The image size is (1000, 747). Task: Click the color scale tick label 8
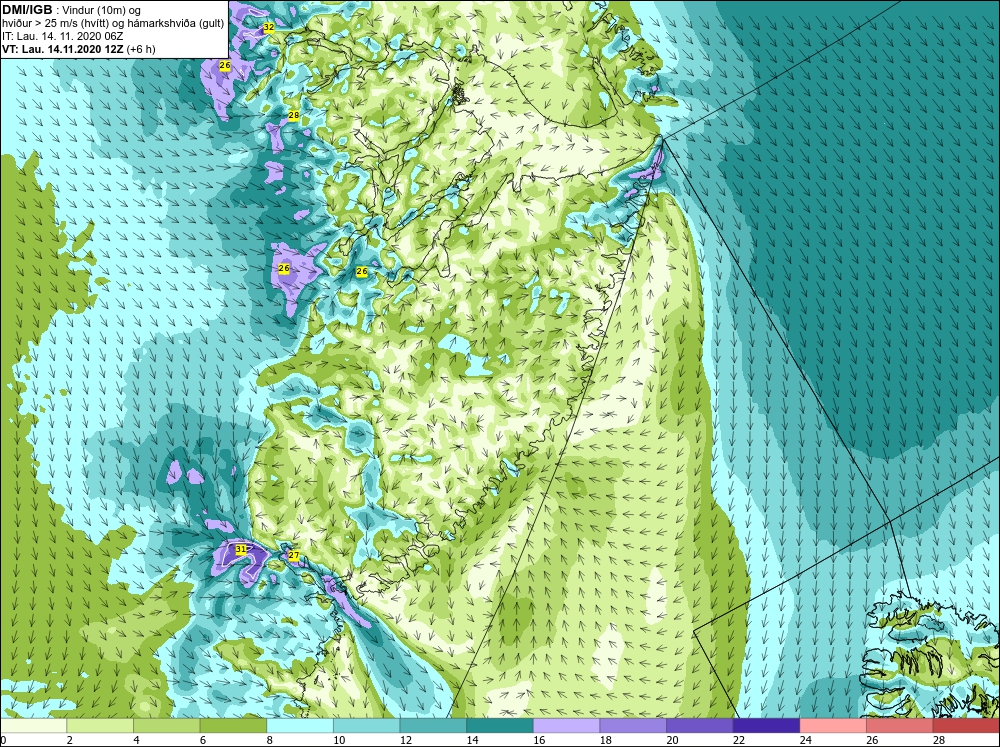[x=270, y=740]
